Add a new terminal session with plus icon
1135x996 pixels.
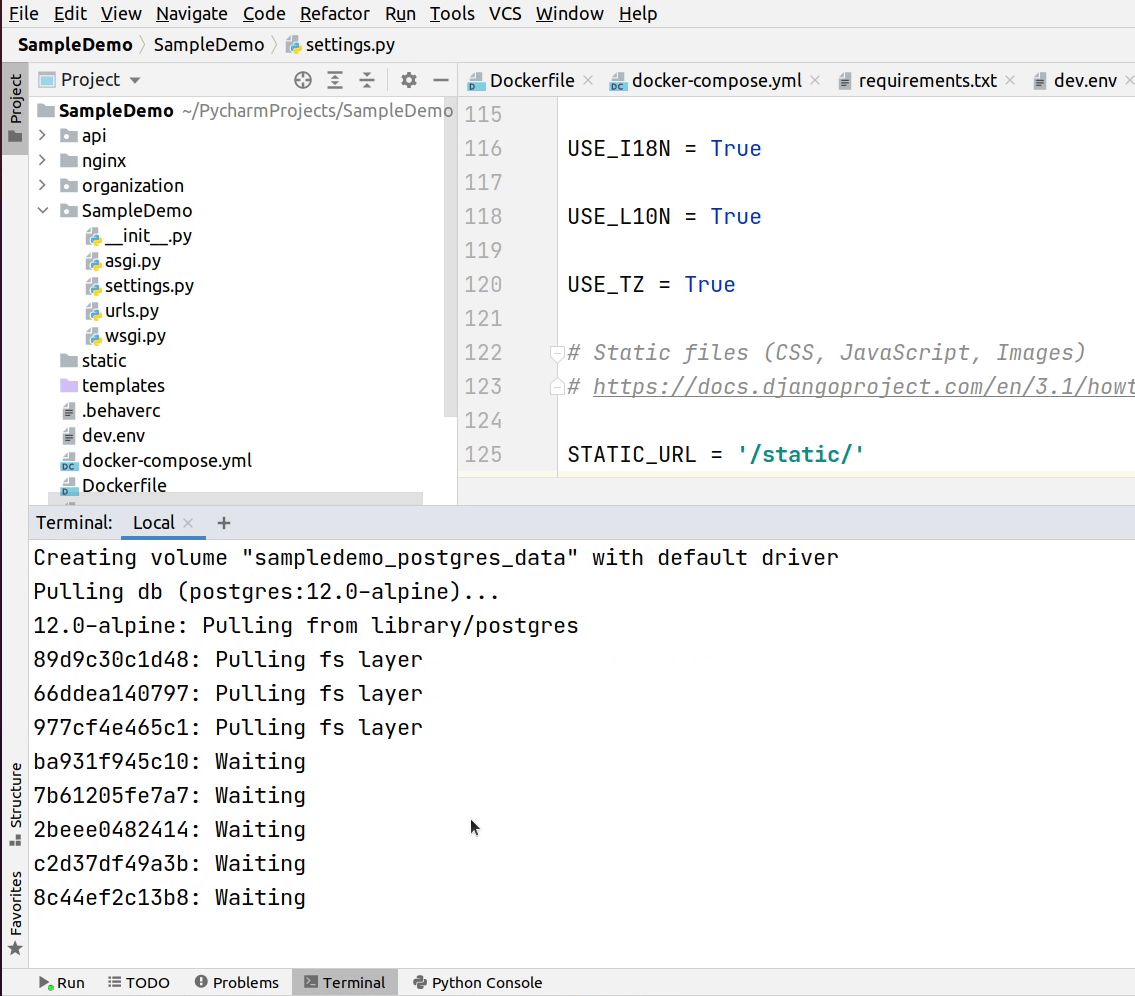pos(224,523)
